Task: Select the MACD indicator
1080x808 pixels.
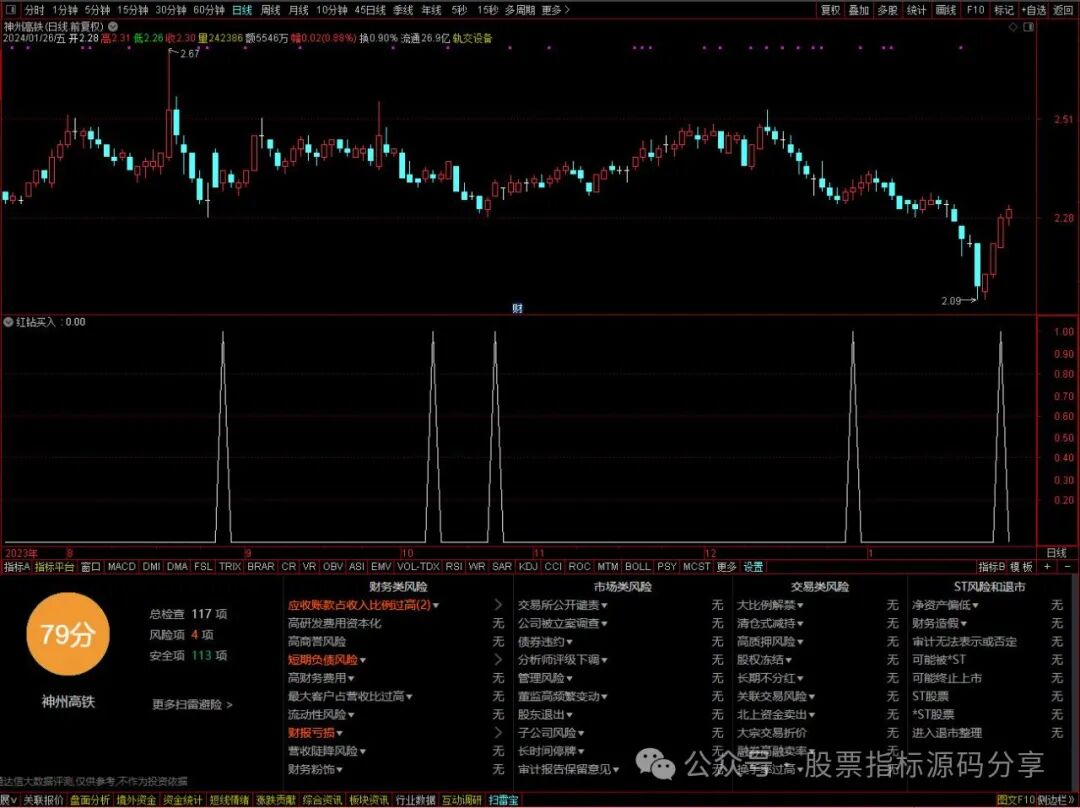Action: (122, 566)
